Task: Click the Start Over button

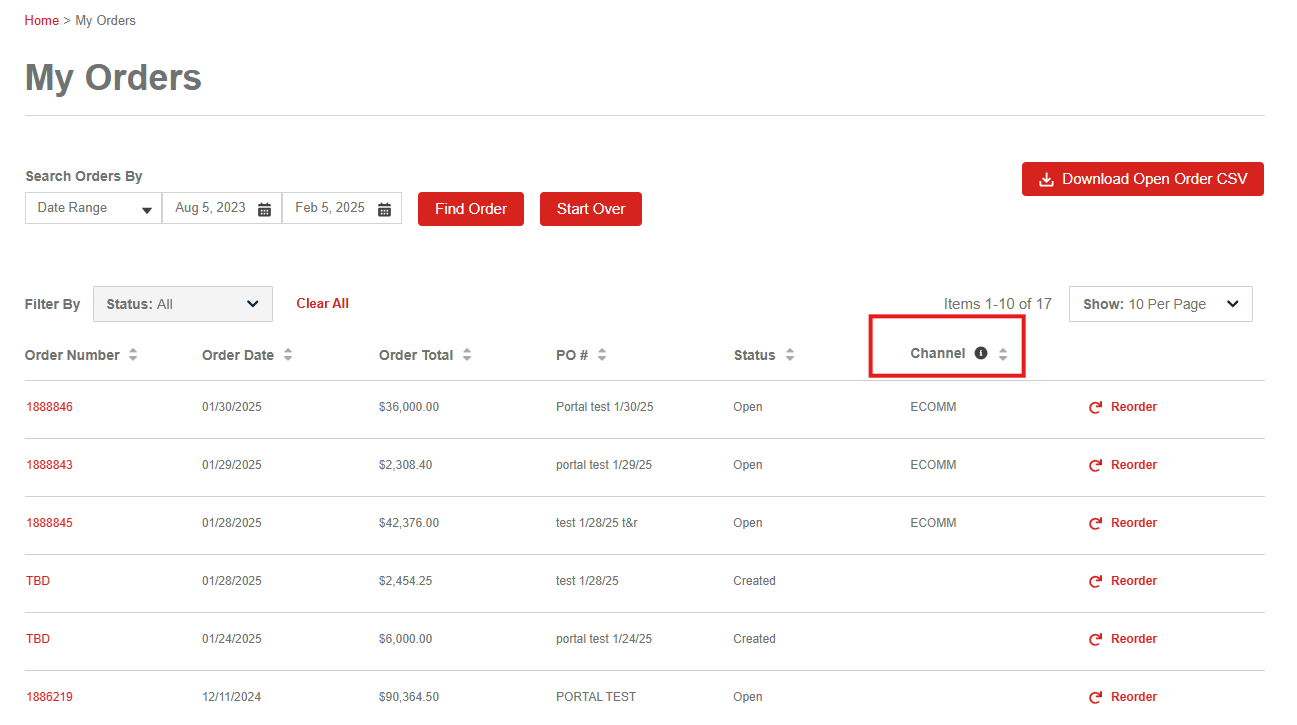Action: coord(591,209)
